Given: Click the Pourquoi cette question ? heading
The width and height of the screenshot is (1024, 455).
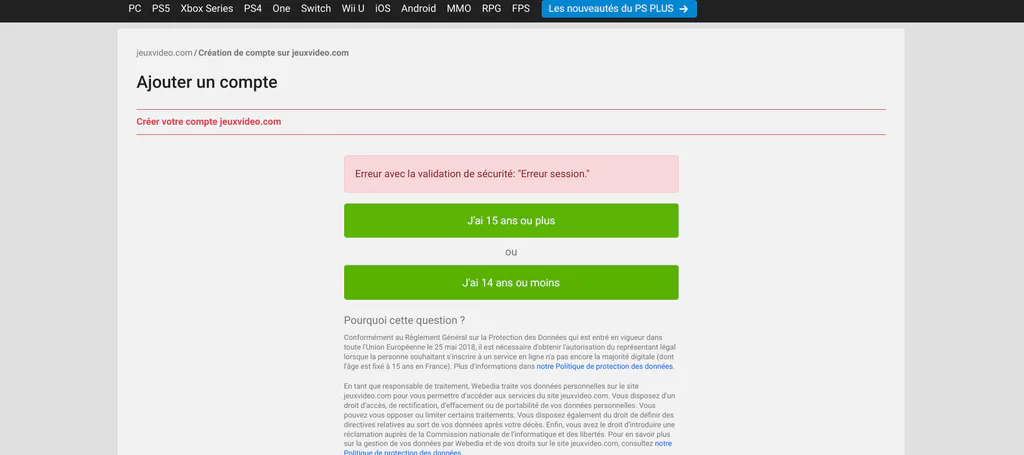Looking at the screenshot, I should (404, 321).
